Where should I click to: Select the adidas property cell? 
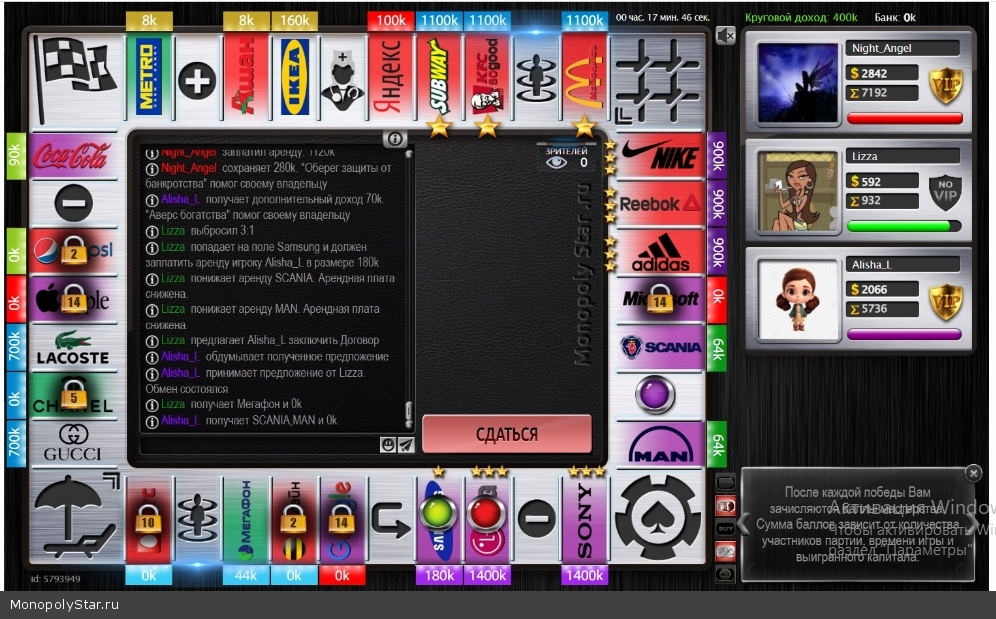661,252
